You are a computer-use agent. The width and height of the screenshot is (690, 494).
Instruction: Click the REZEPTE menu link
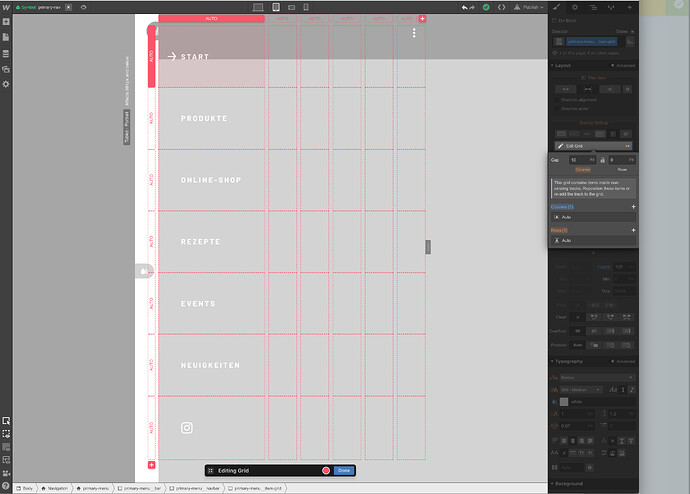tap(200, 242)
